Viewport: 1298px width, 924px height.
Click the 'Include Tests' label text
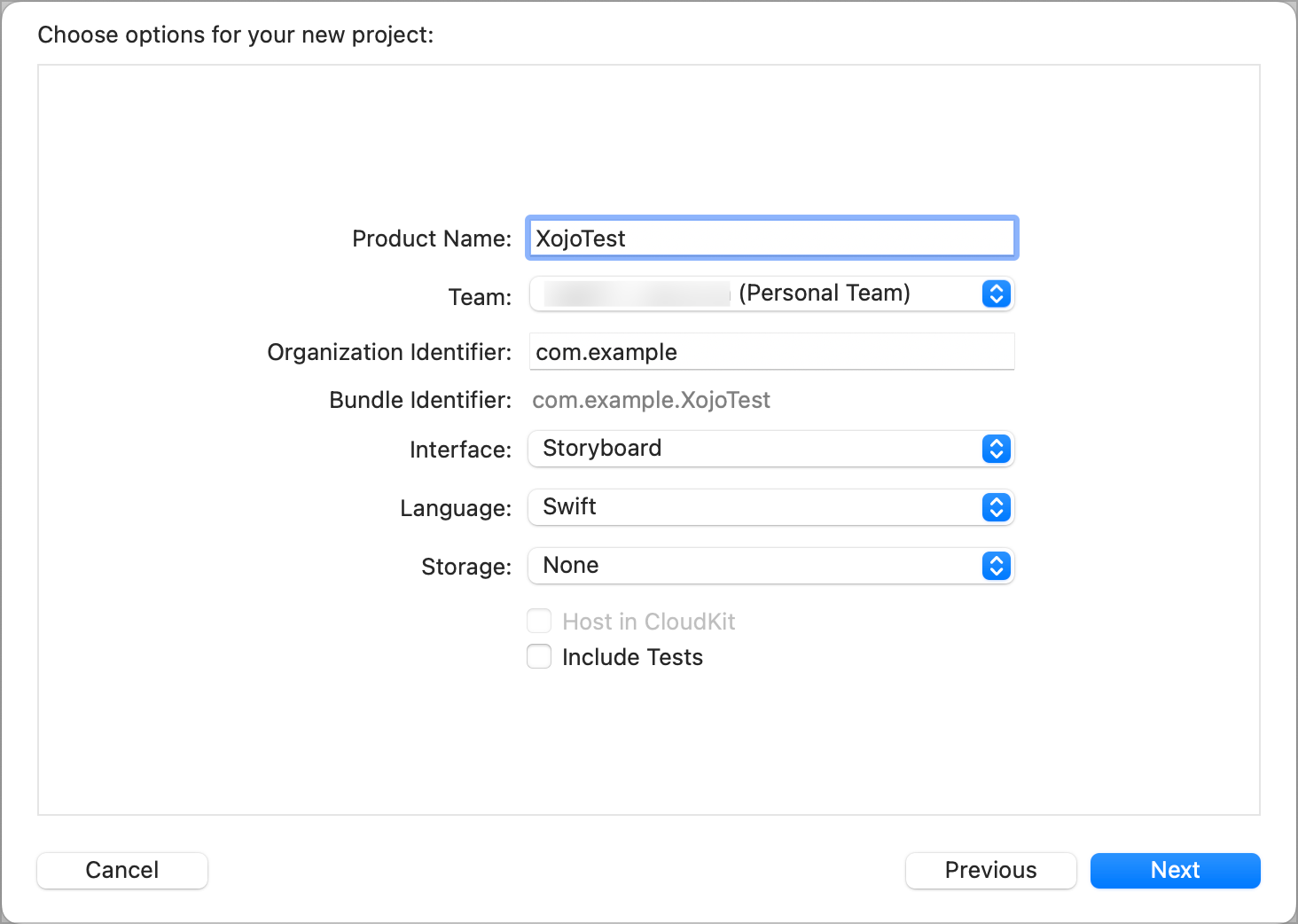click(x=632, y=657)
